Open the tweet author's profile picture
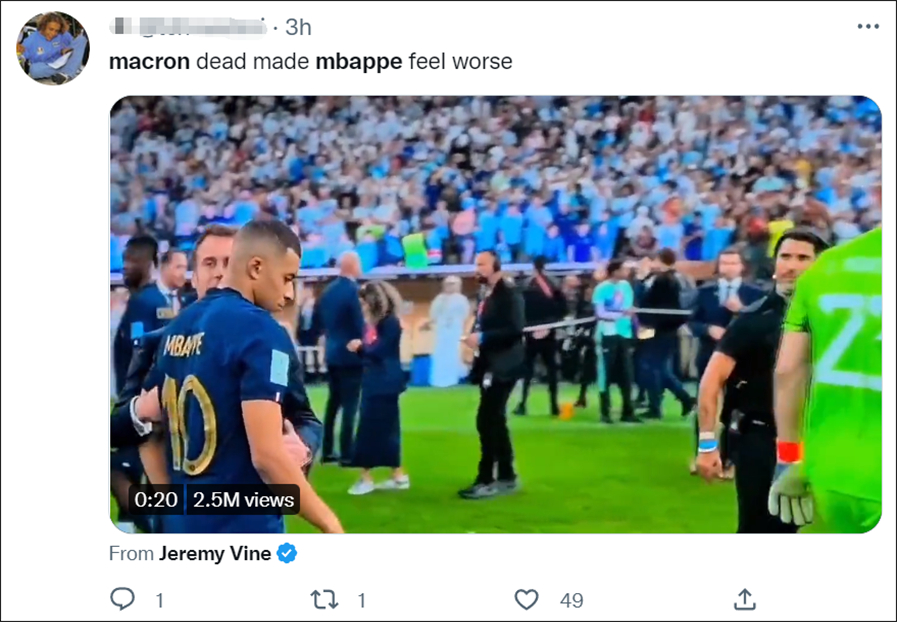 tap(53, 49)
